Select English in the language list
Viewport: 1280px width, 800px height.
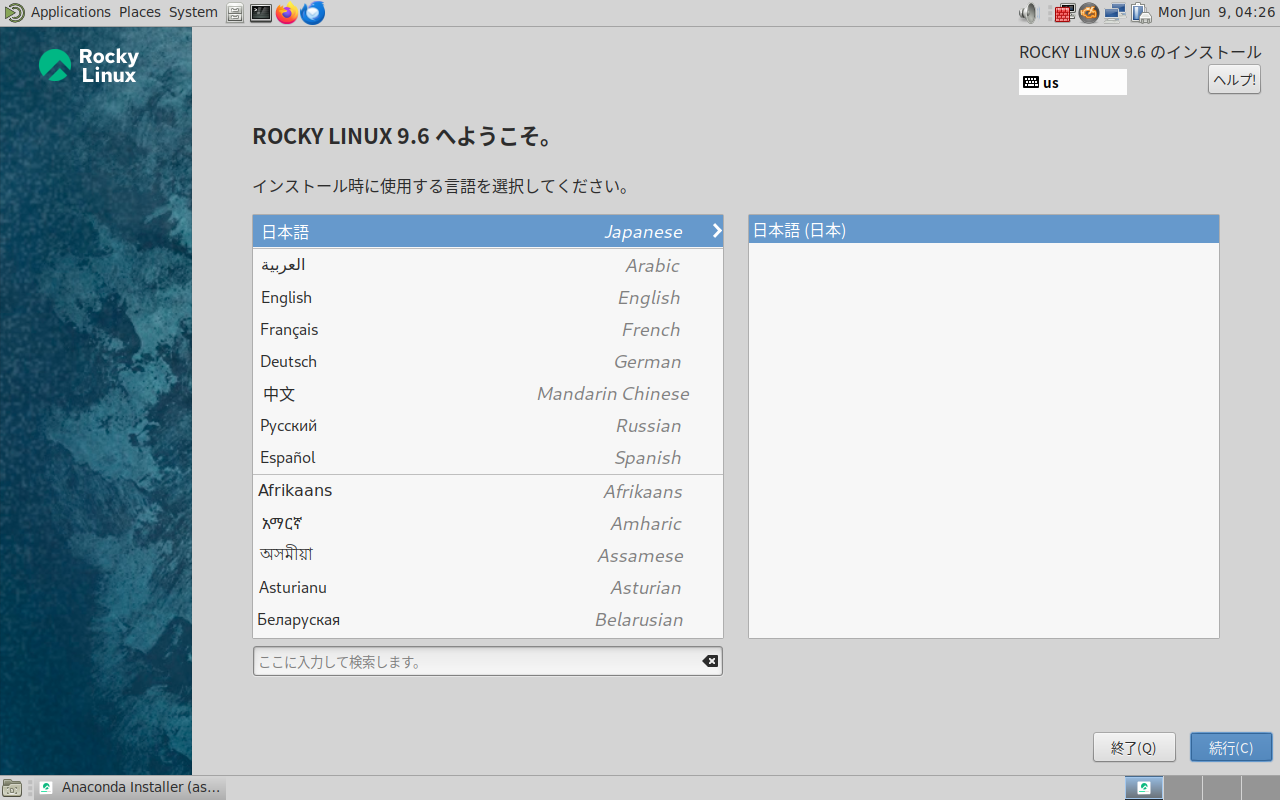488,297
